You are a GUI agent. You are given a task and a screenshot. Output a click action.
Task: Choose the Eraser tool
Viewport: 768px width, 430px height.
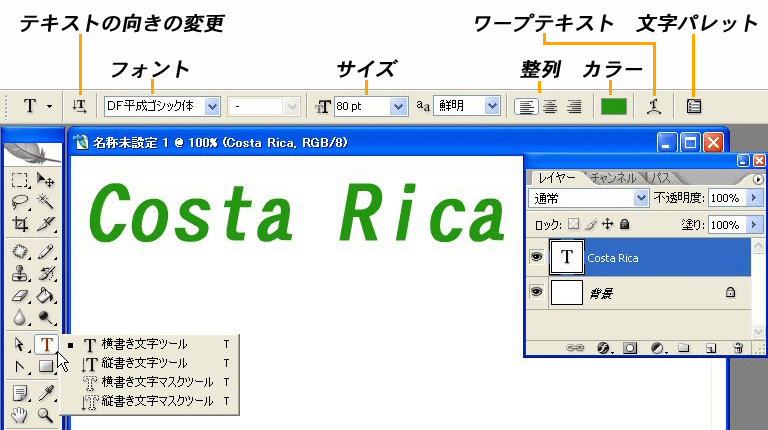coord(20,295)
